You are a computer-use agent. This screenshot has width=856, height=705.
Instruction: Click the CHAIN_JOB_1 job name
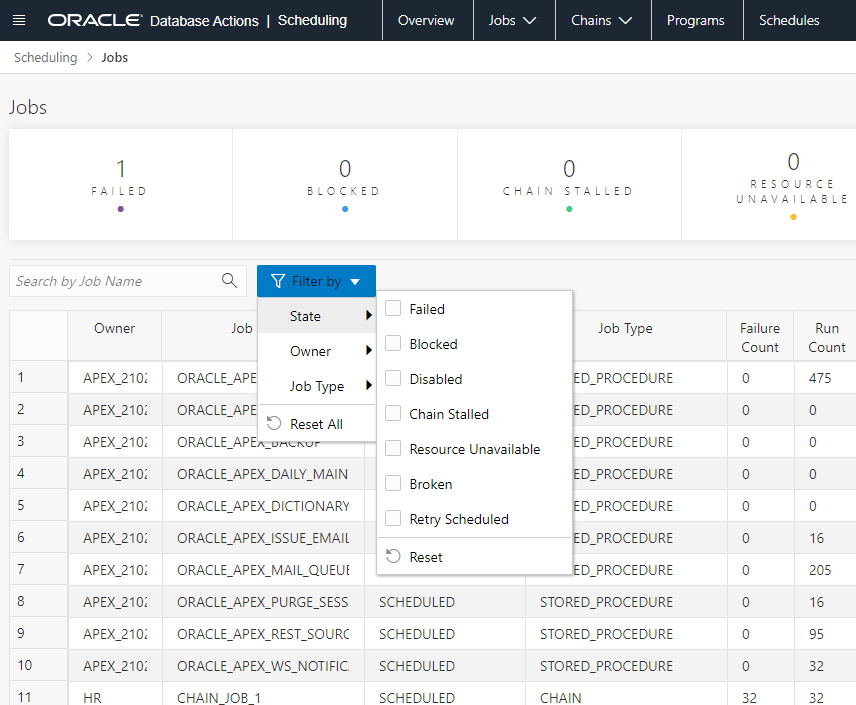pos(219,698)
